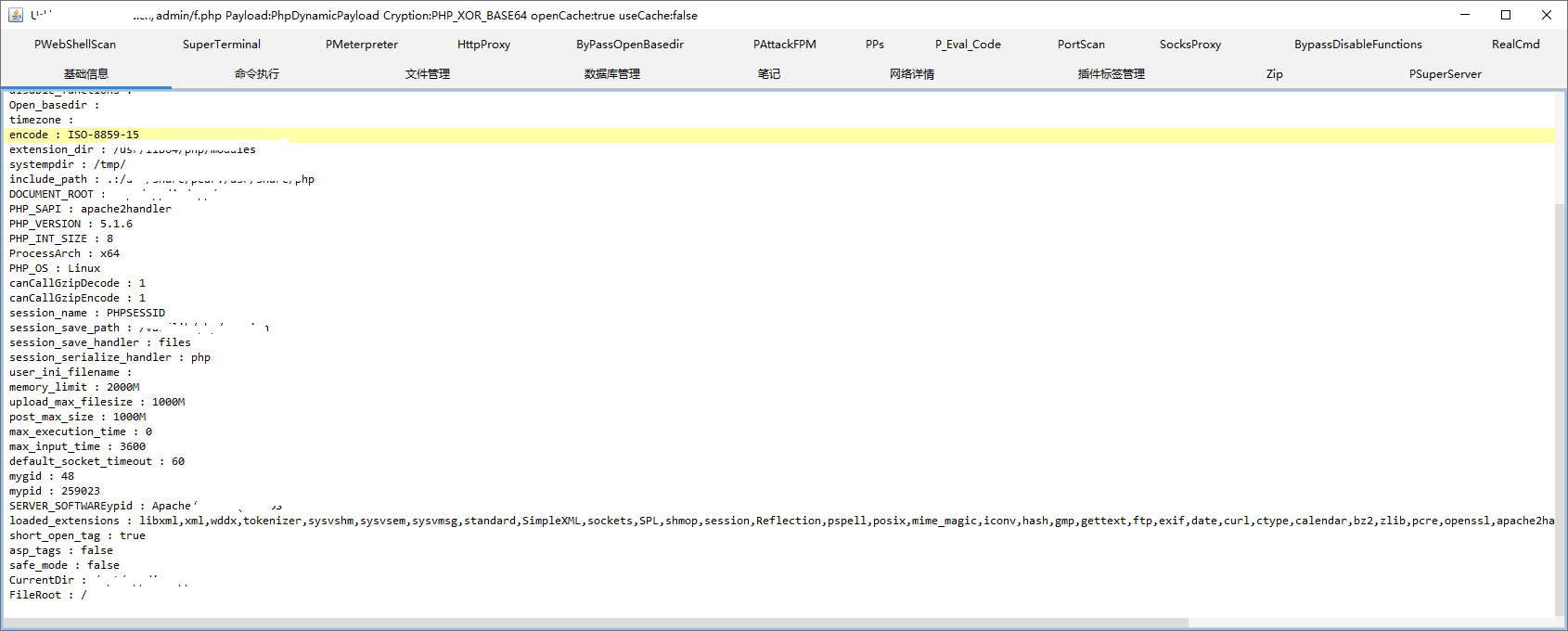Viewport: 1568px width, 631px height.
Task: Select the HttpProxy tab
Action: tap(483, 45)
